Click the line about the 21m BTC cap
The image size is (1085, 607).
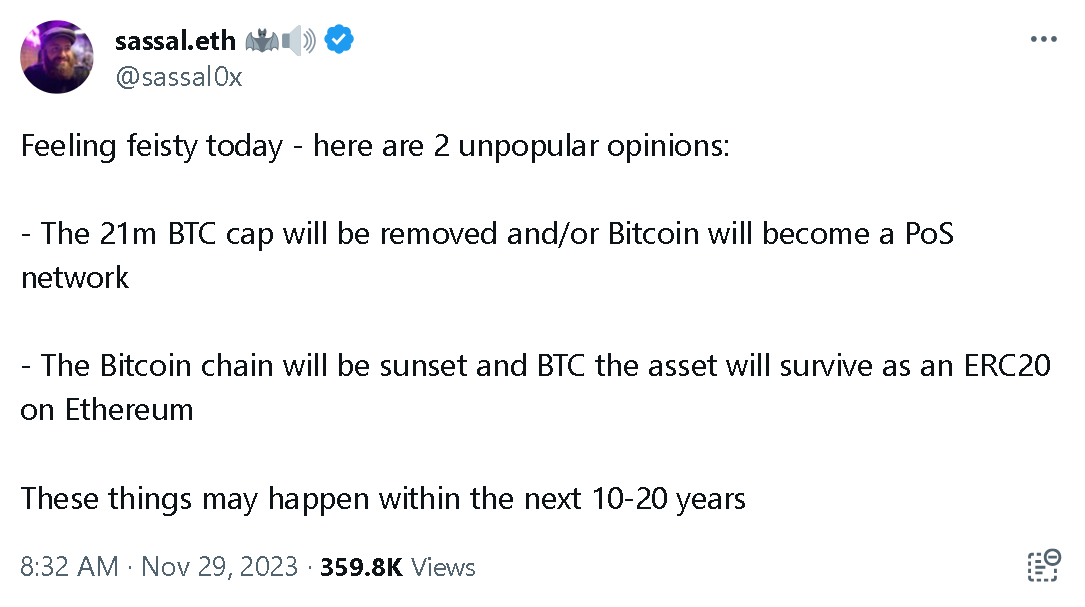tap(487, 234)
